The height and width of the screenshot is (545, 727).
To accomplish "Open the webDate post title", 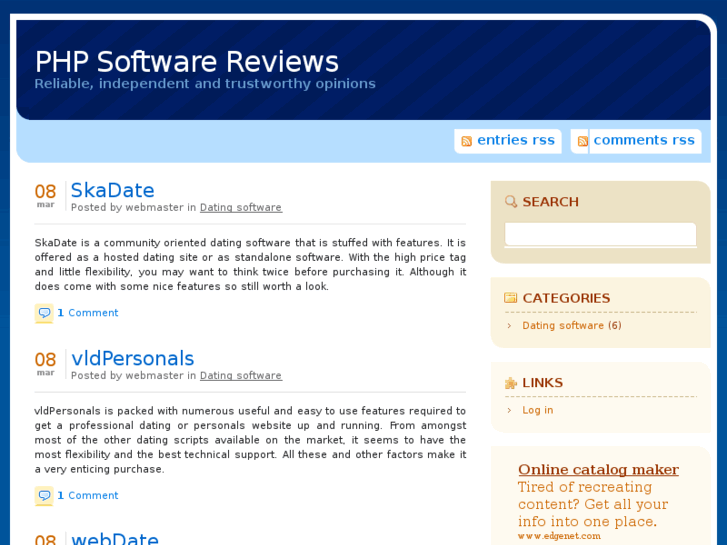I will [x=115, y=538].
